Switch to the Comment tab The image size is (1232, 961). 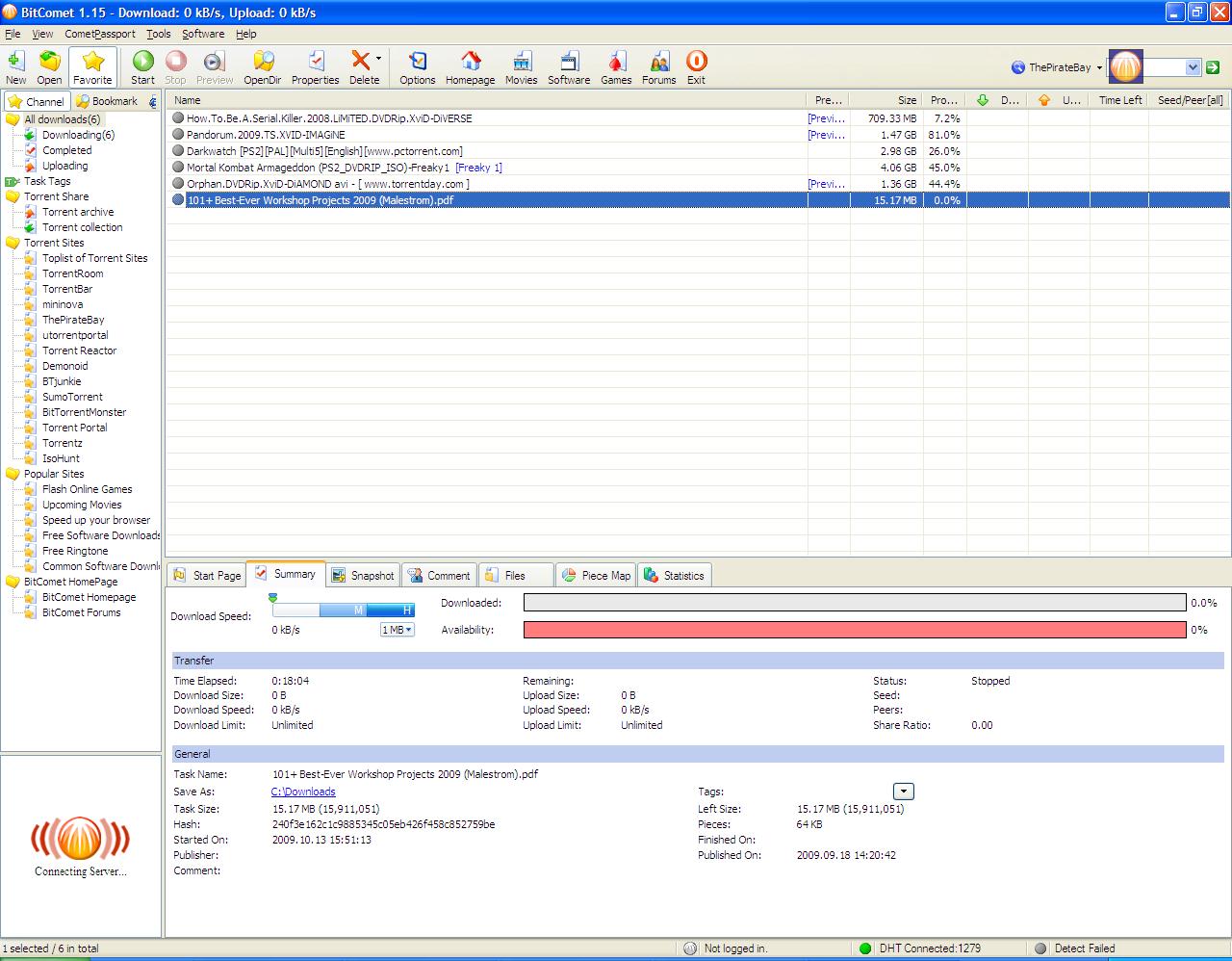pos(439,575)
